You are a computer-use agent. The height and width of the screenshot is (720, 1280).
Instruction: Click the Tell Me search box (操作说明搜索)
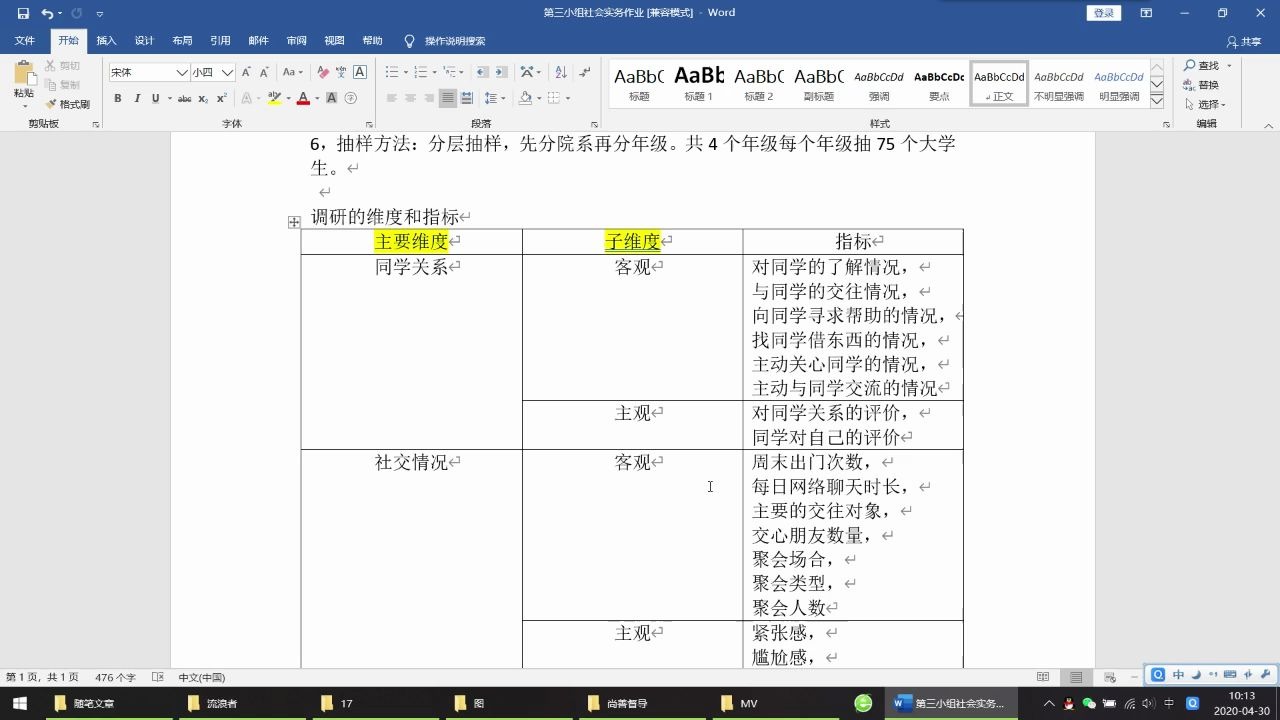coord(446,41)
